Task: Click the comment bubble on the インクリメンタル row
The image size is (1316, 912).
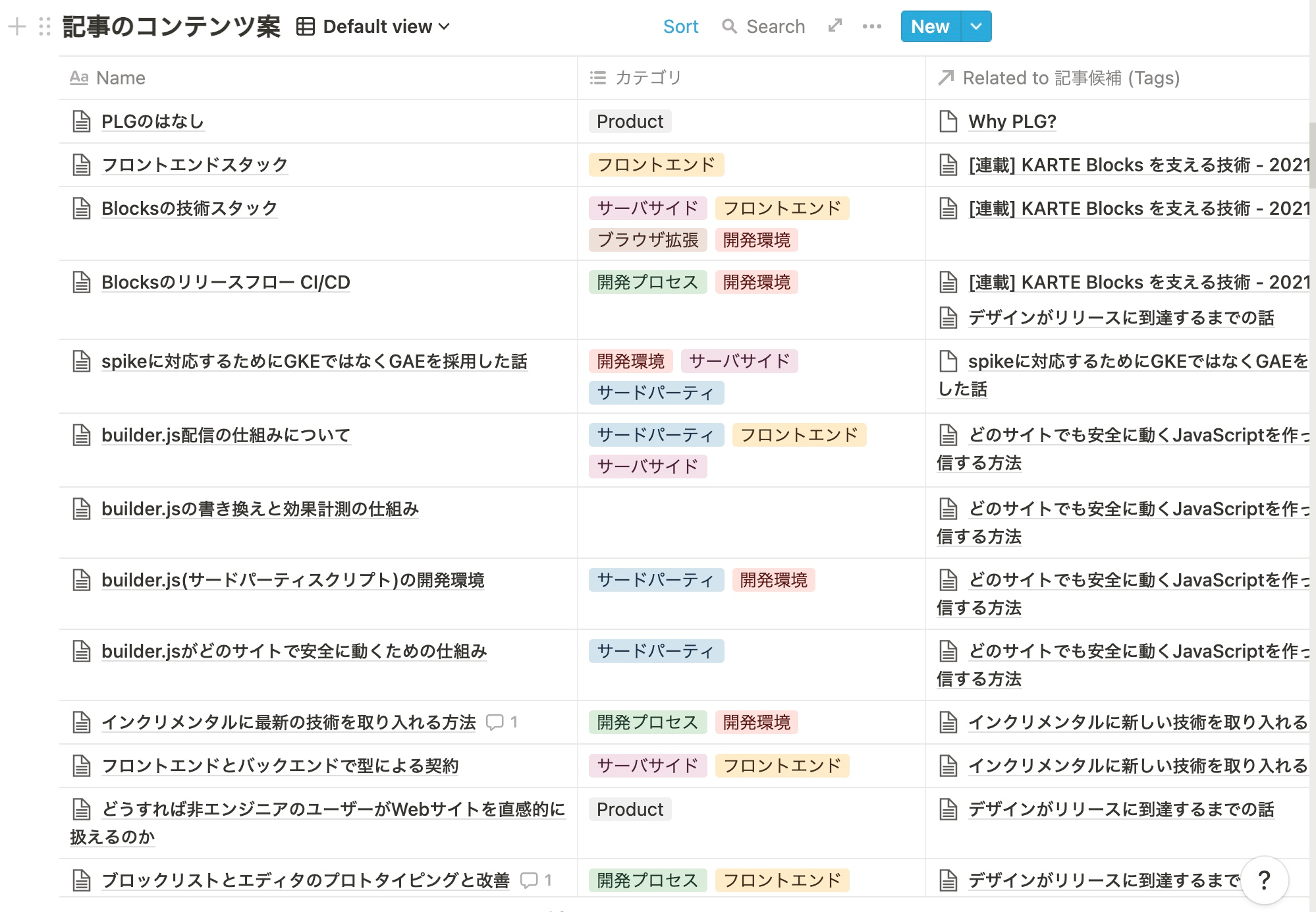Action: (x=495, y=722)
